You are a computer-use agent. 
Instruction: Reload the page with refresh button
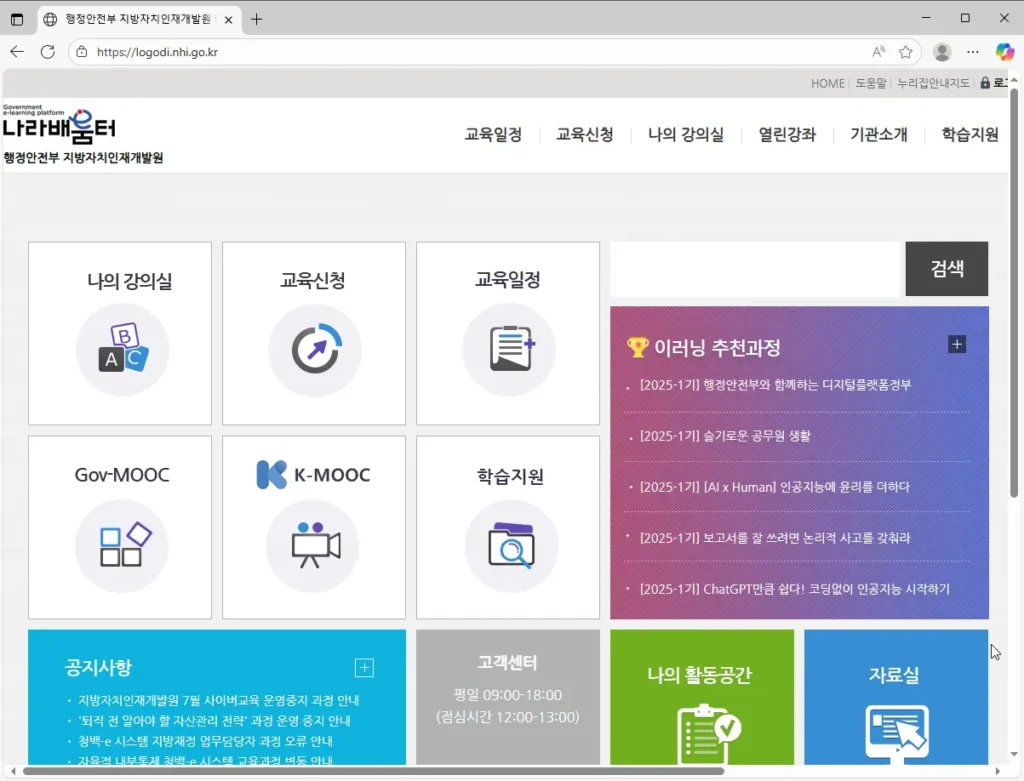(47, 52)
